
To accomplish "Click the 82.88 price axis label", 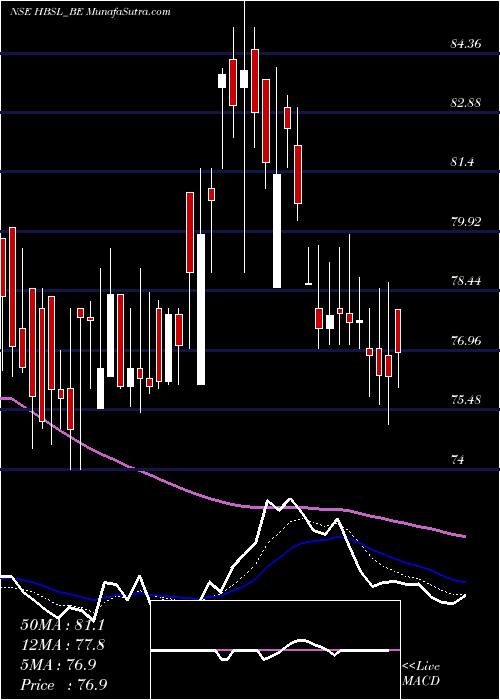I will [x=465, y=103].
